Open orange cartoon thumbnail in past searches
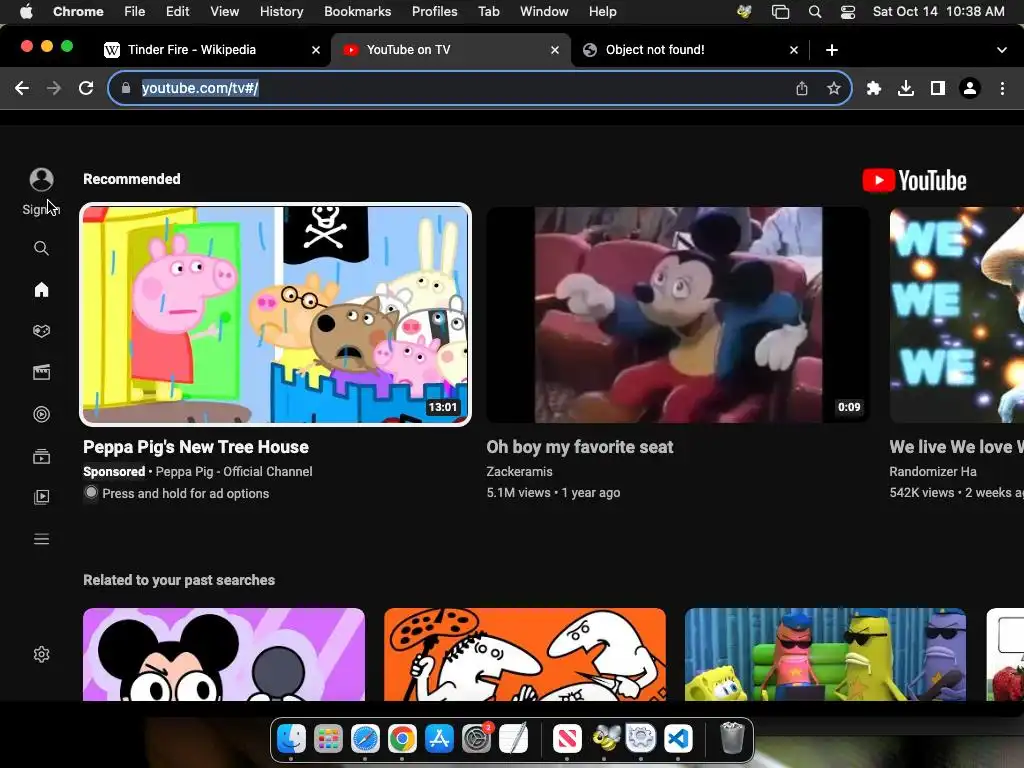This screenshot has height=768, width=1024. click(x=525, y=654)
